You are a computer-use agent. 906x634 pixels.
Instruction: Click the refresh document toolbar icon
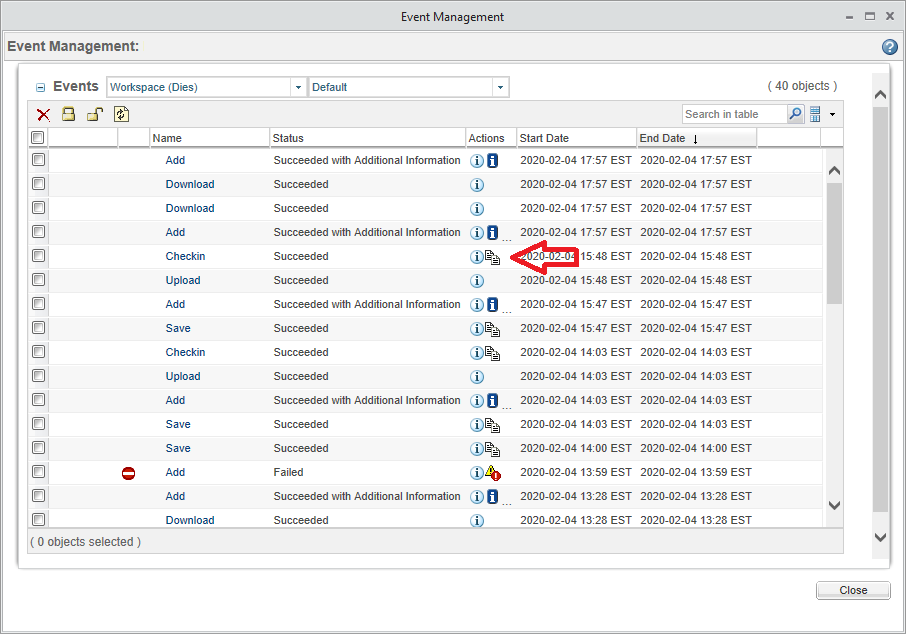121,115
